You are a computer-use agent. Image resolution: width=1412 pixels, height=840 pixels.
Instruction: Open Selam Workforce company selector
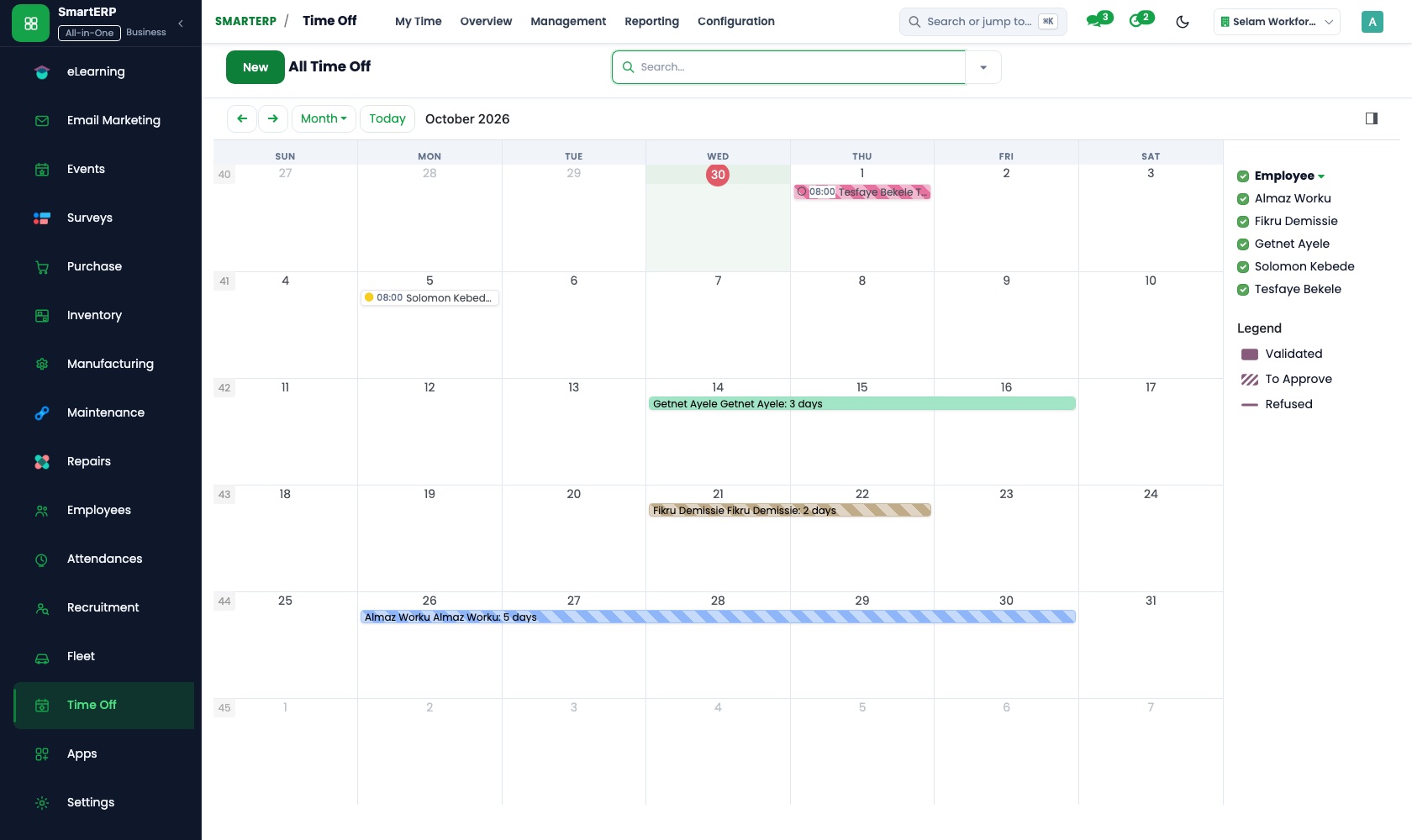coord(1277,22)
